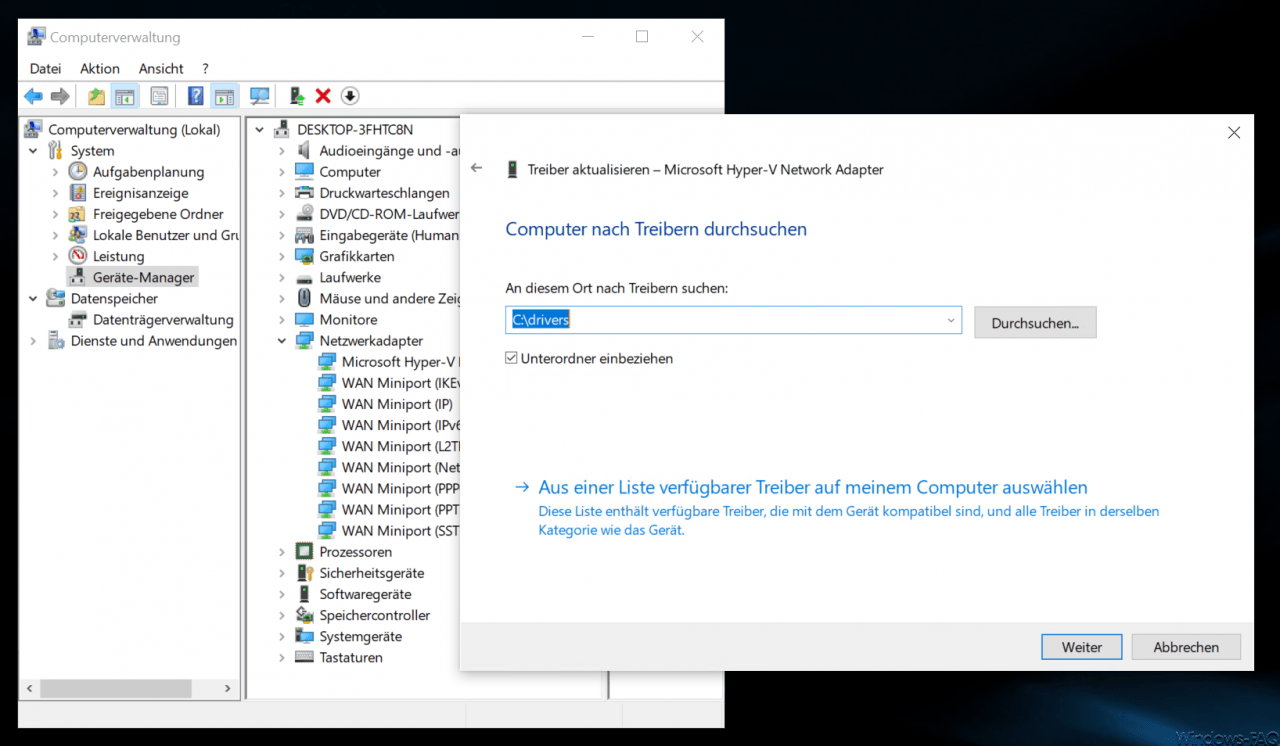Click the Back navigation arrow in the toolbar
This screenshot has width=1280, height=746.
tap(33, 95)
